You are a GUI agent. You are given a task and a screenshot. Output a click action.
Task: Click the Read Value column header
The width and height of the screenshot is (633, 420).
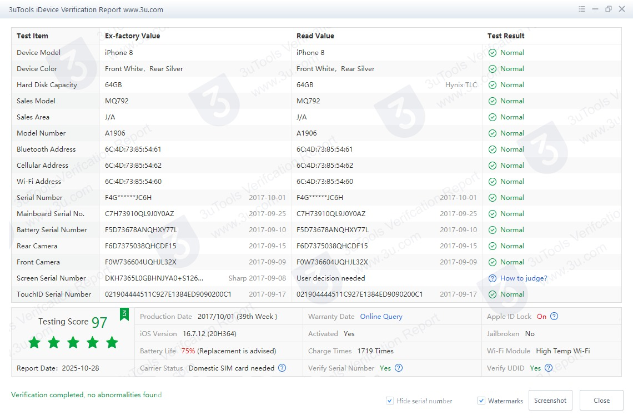pyautogui.click(x=318, y=34)
